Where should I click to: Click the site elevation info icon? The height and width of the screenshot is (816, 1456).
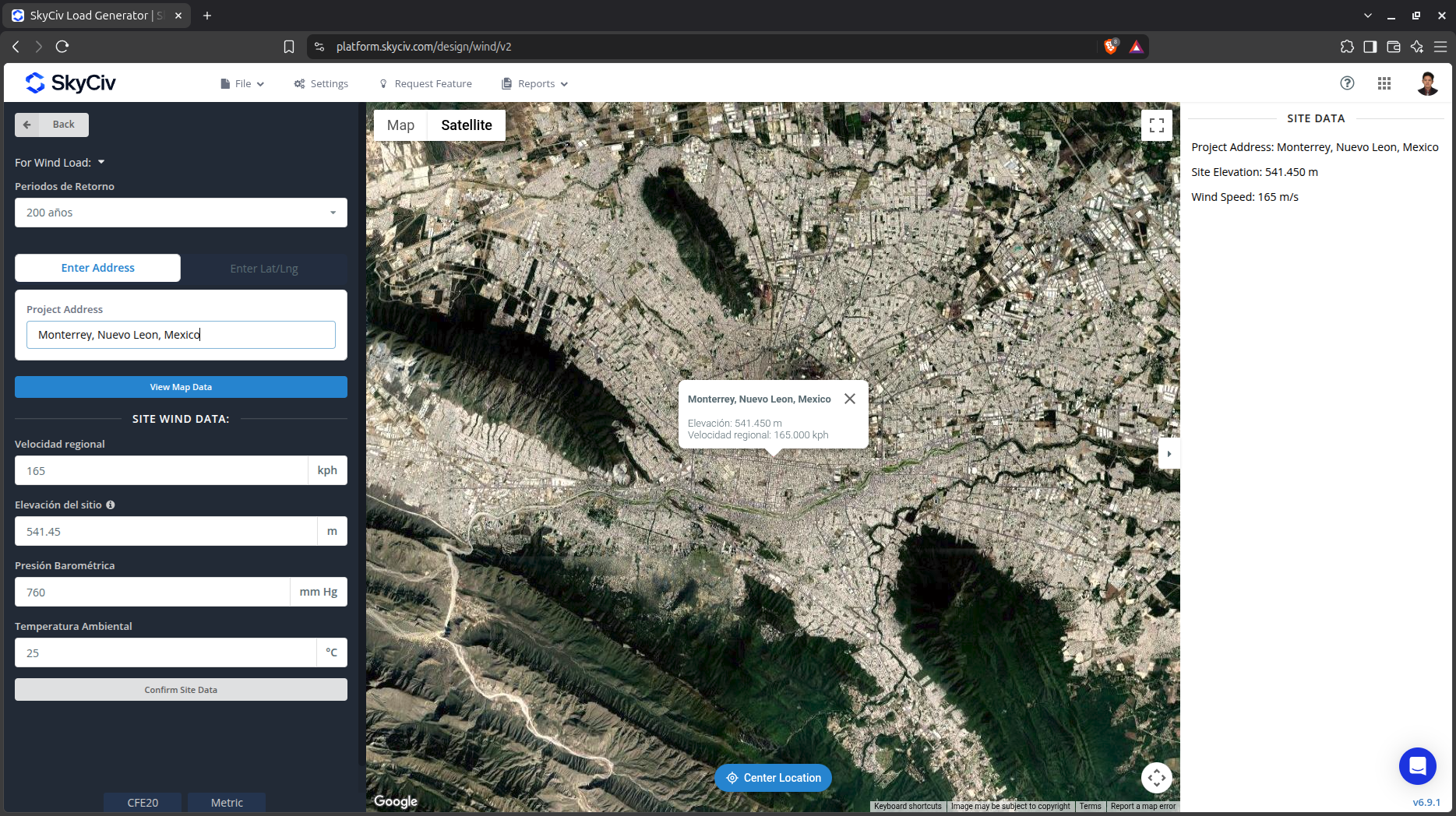(x=111, y=505)
